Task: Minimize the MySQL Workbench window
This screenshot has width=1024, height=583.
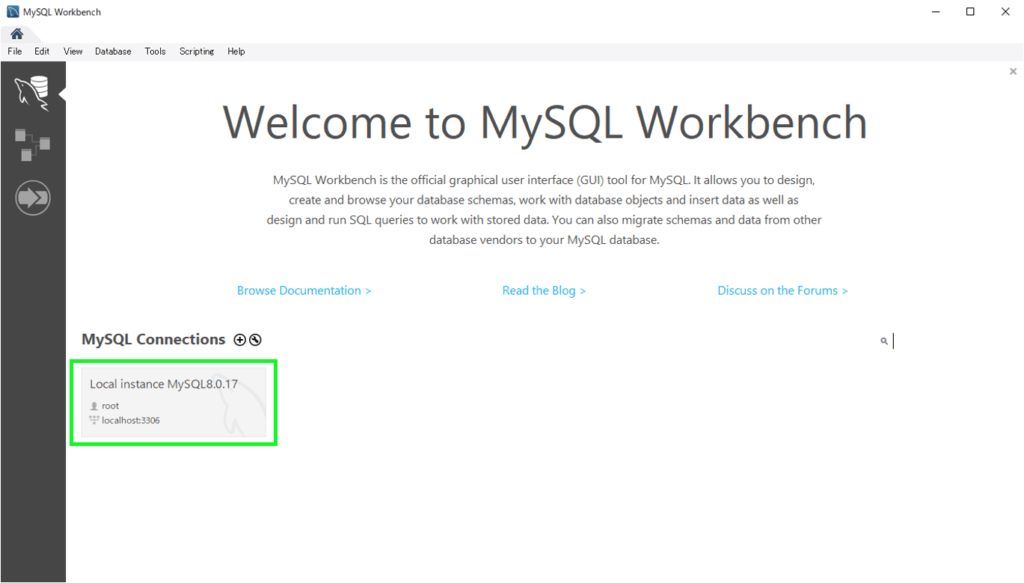Action: tap(936, 12)
